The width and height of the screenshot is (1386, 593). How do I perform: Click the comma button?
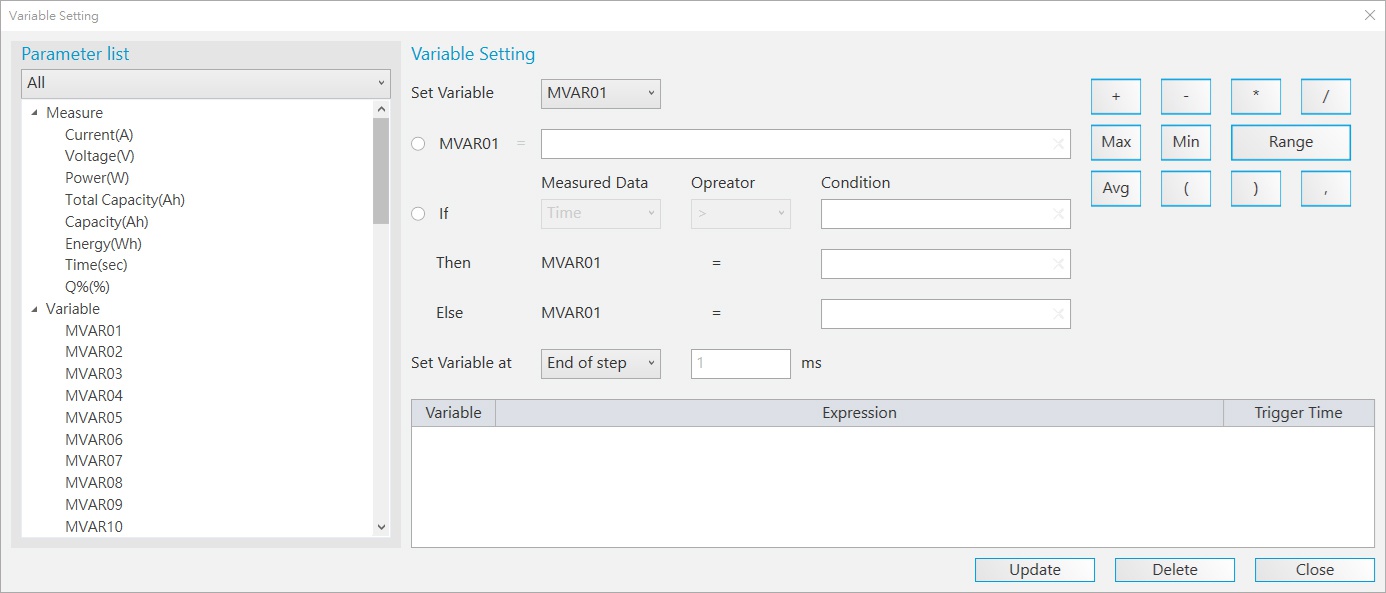click(x=1325, y=188)
